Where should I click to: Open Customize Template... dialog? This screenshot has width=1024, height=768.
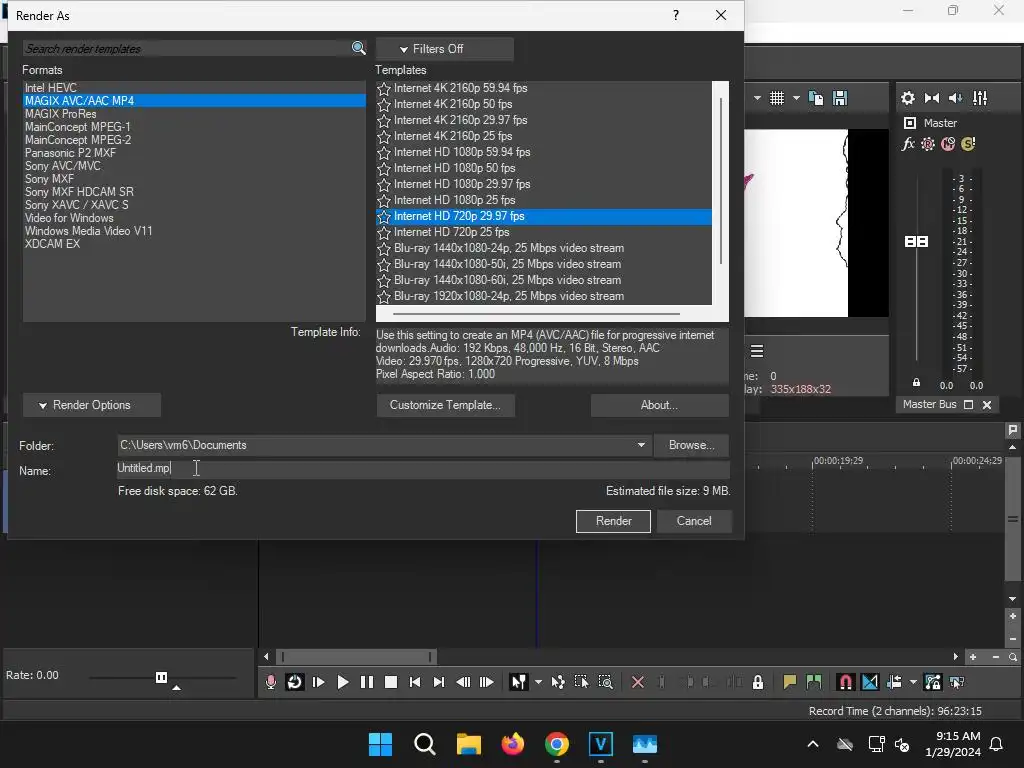(x=445, y=405)
